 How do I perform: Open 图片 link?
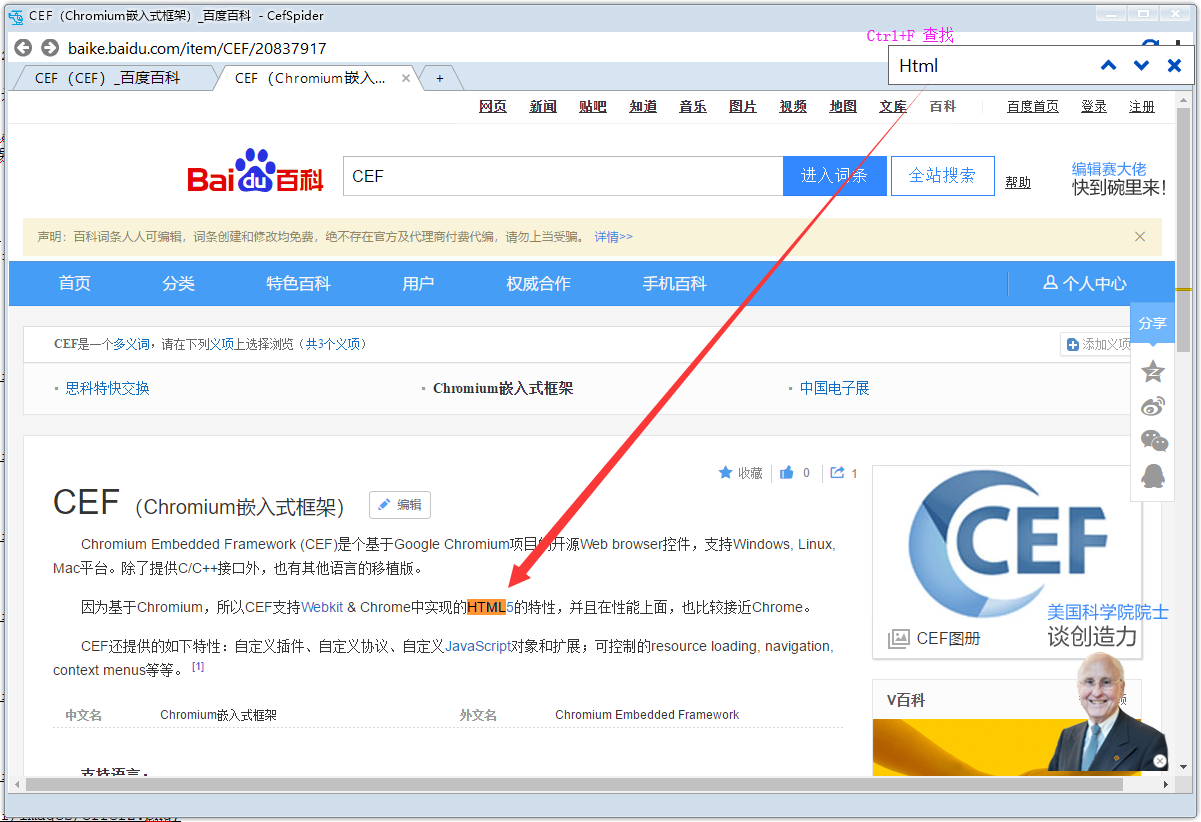(743, 106)
